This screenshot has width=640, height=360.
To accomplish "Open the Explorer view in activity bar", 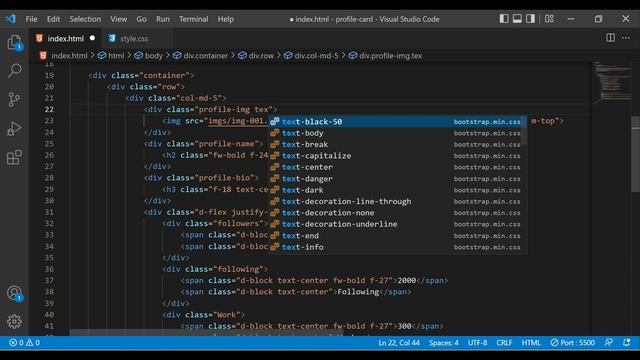I will coord(14,42).
